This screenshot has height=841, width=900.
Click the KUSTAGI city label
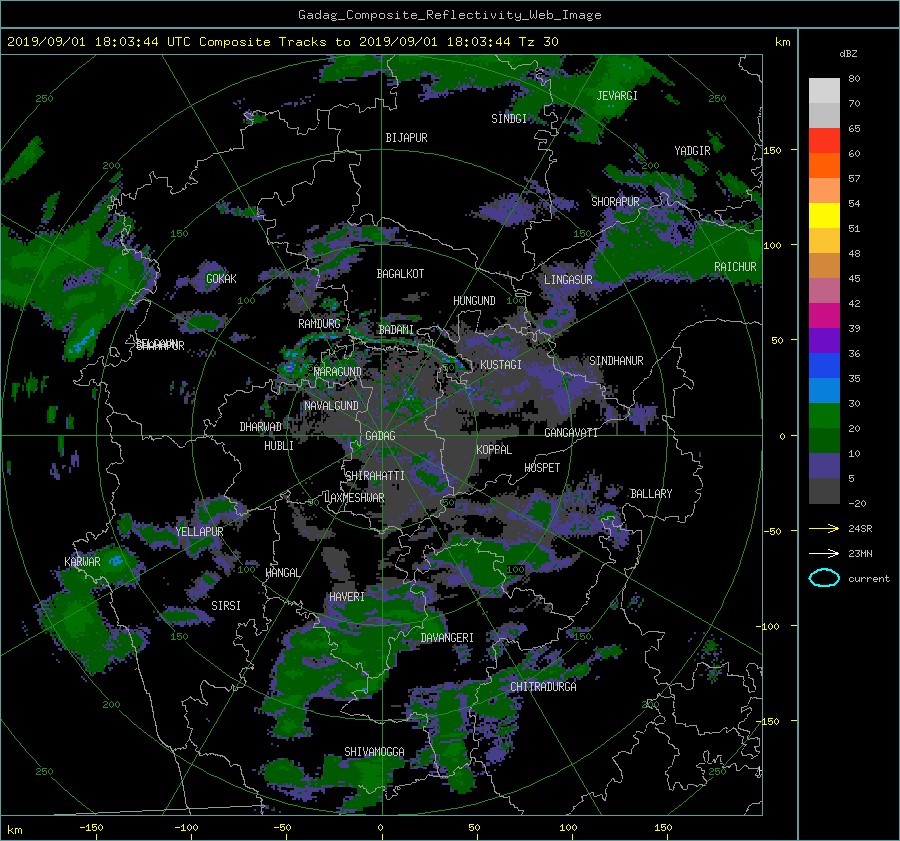pos(501,365)
